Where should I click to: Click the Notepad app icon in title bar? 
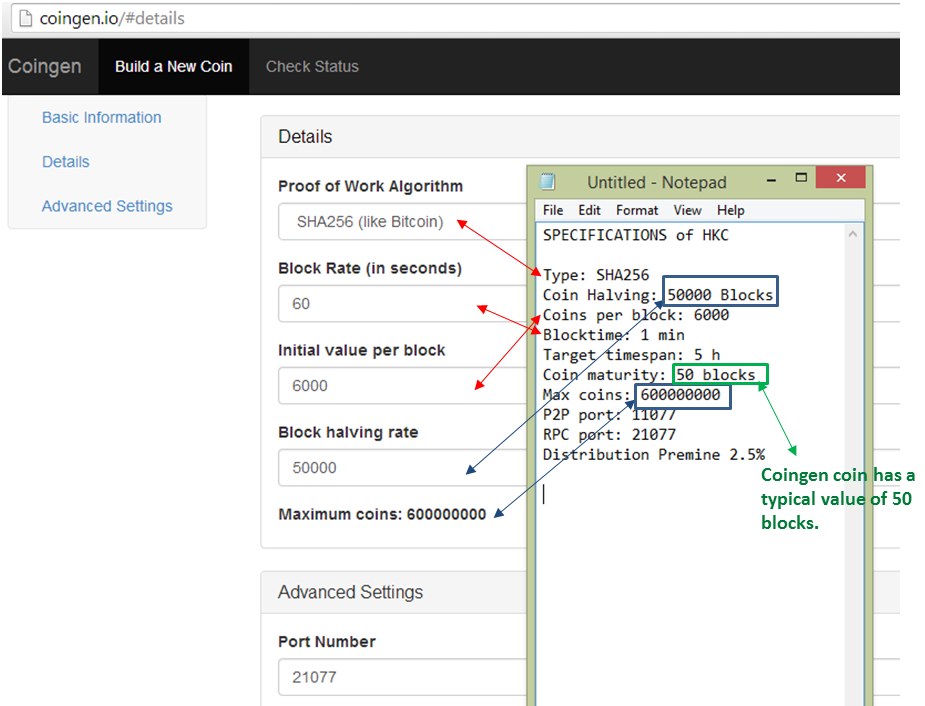pos(548,181)
